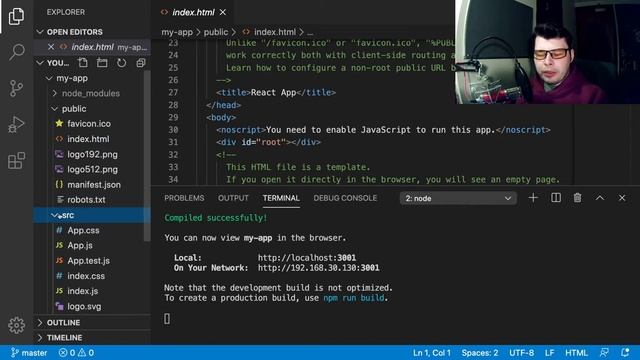Click the explorer sidebar scrollbar

(147, 155)
